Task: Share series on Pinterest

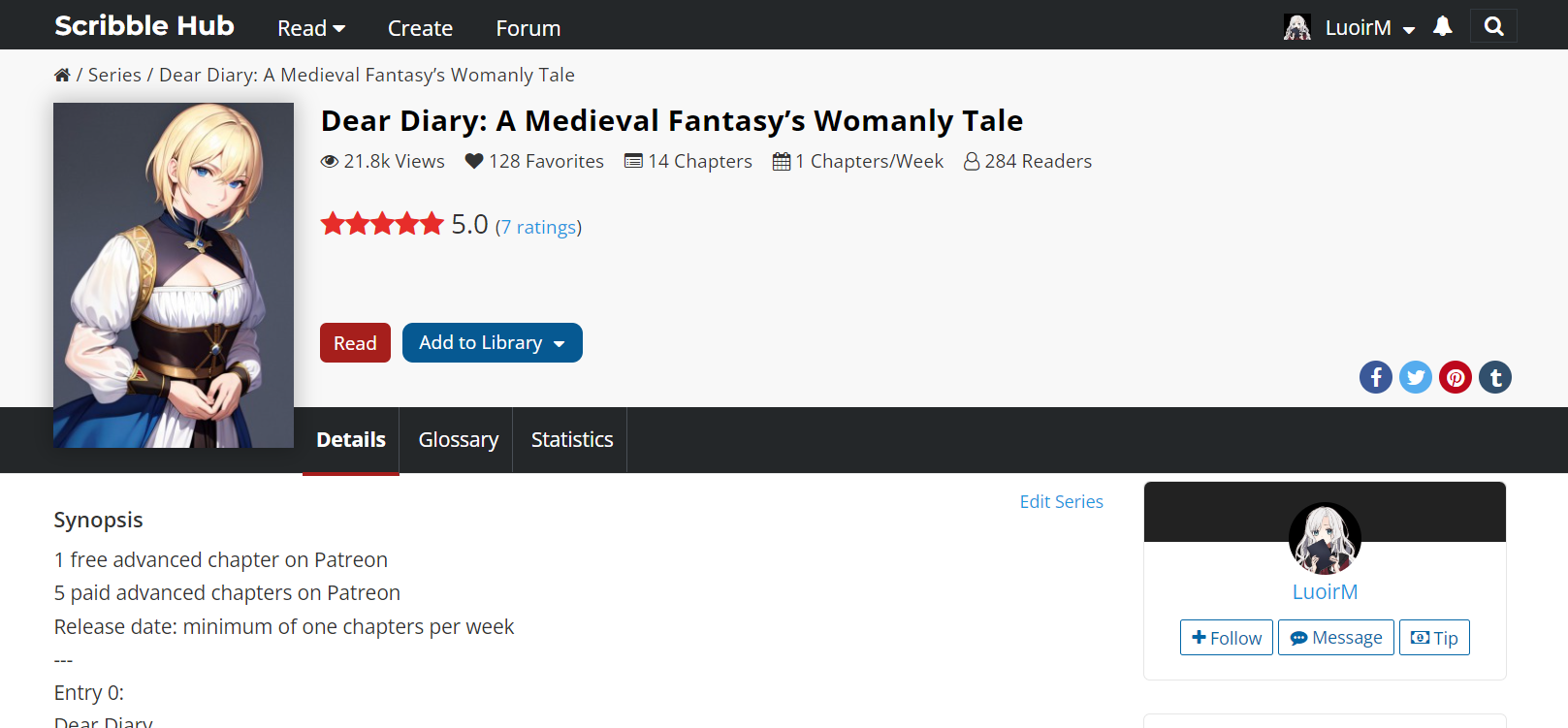Action: pyautogui.click(x=1455, y=377)
